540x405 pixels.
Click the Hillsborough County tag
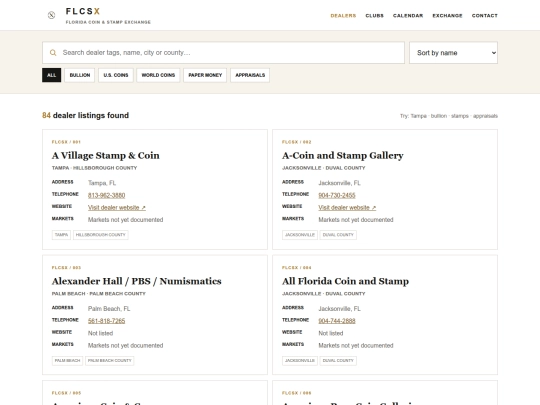click(101, 235)
